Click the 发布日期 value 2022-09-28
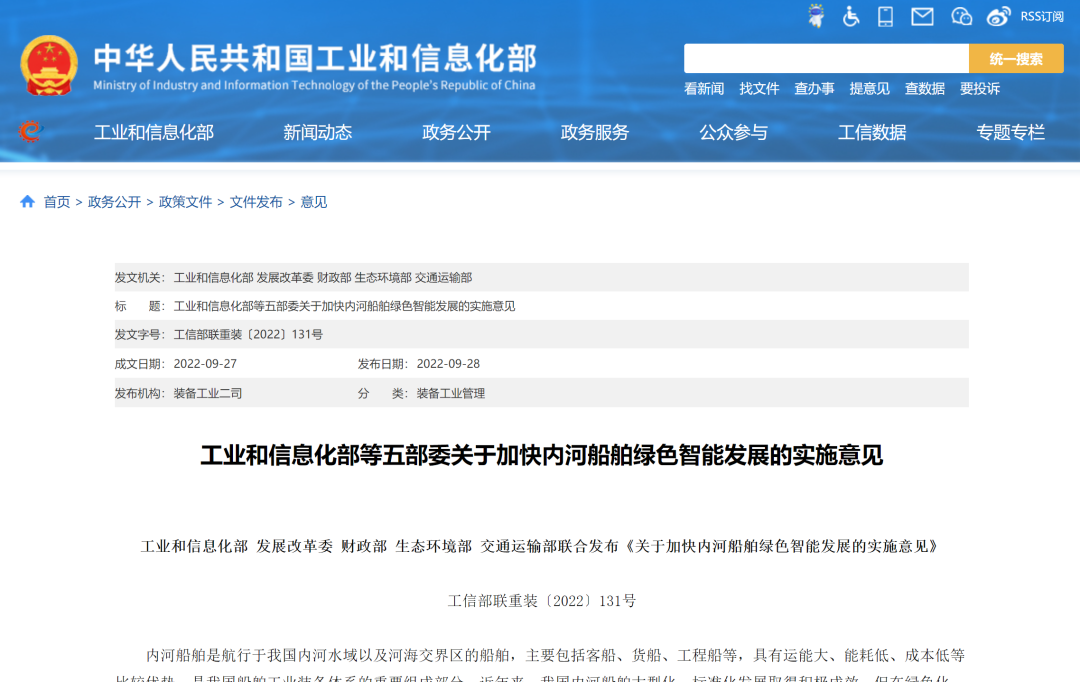This screenshot has height=682, width=1080. tap(448, 364)
